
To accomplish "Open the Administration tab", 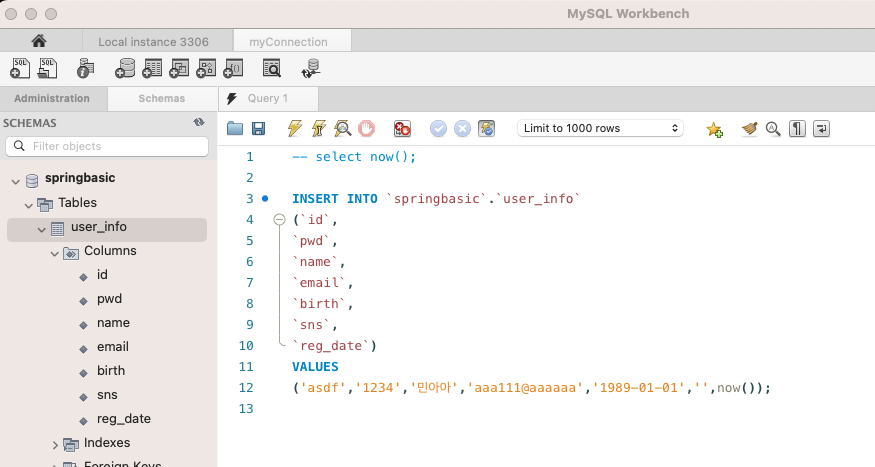I will tap(52, 98).
